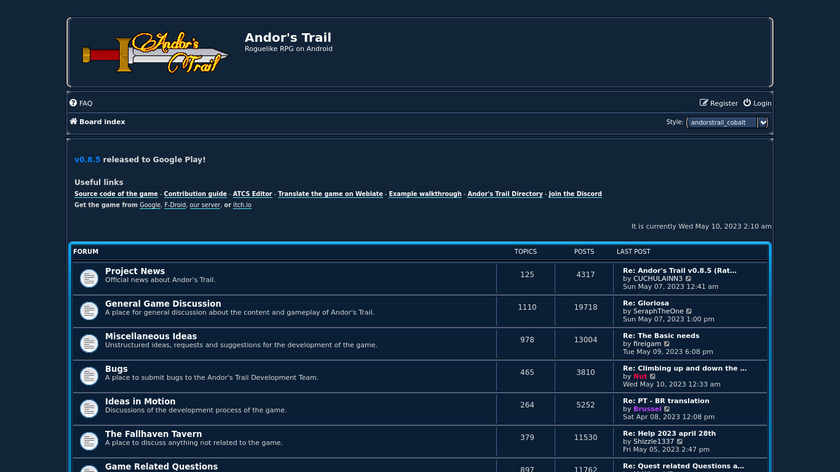The width and height of the screenshot is (840, 472).
Task: Click the Andor's Trail sword logo
Action: pyautogui.click(x=155, y=52)
